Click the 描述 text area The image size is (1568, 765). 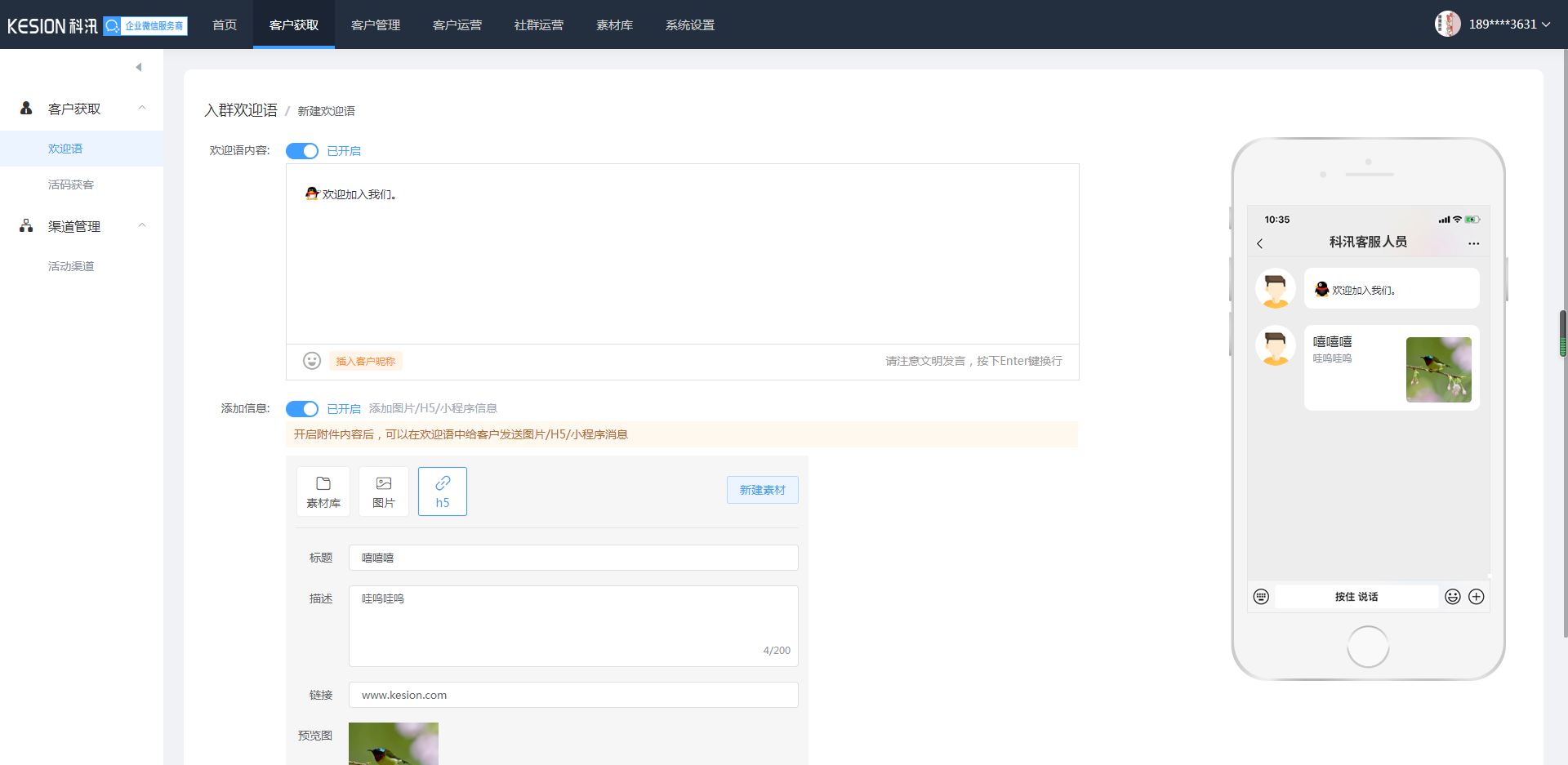(573, 626)
